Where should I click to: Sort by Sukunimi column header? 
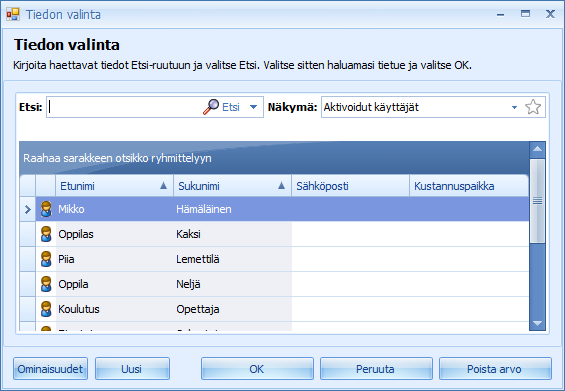pos(232,186)
